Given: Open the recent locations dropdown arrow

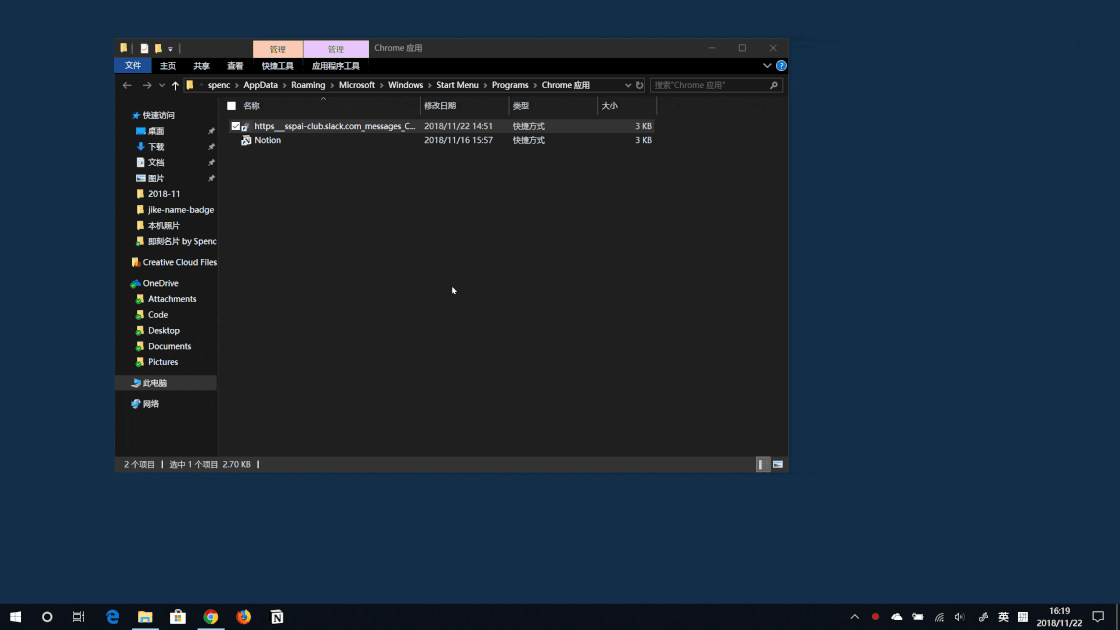Looking at the screenshot, I should click(x=162, y=86).
